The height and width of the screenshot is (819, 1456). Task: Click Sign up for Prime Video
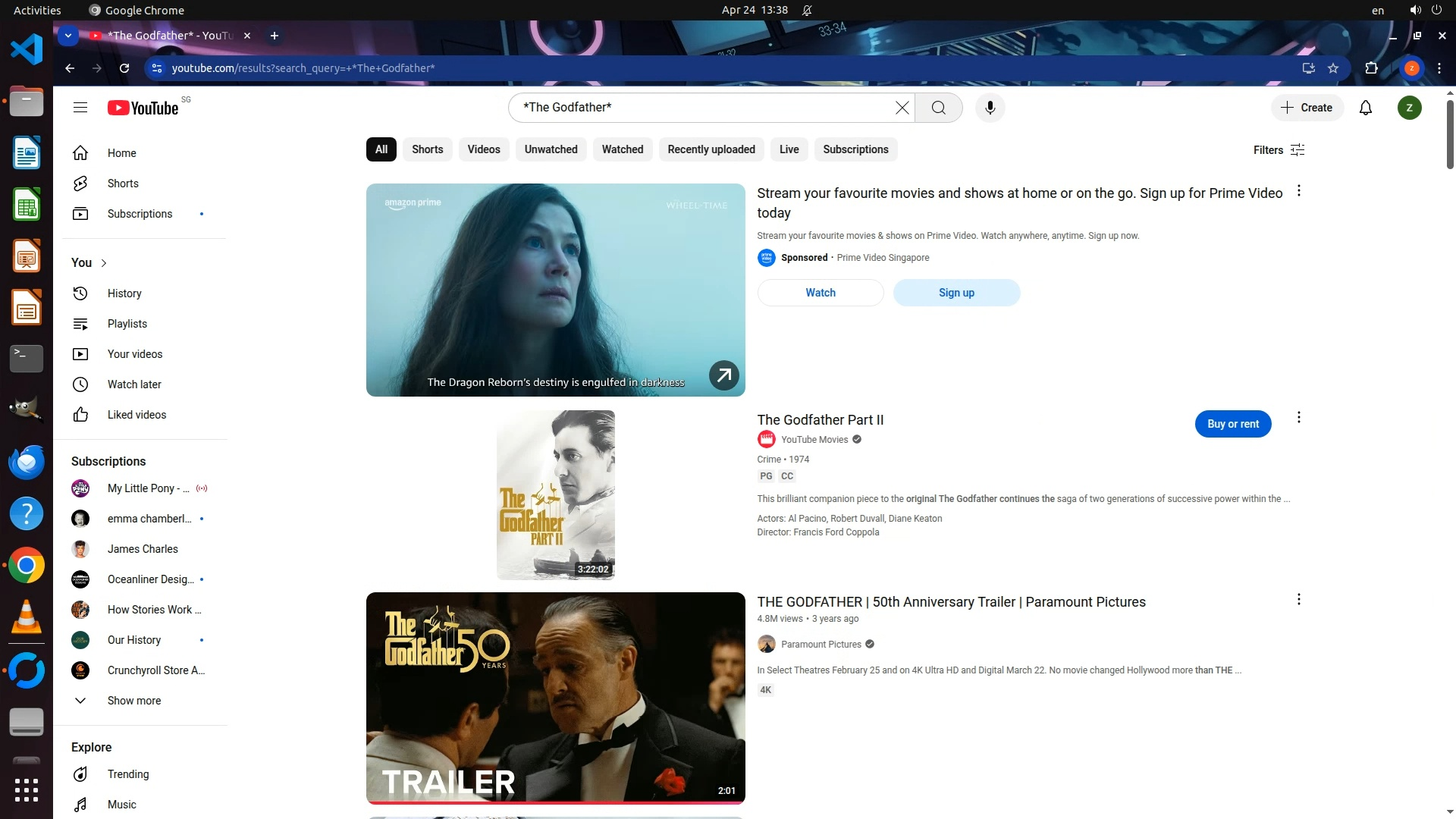click(x=956, y=293)
